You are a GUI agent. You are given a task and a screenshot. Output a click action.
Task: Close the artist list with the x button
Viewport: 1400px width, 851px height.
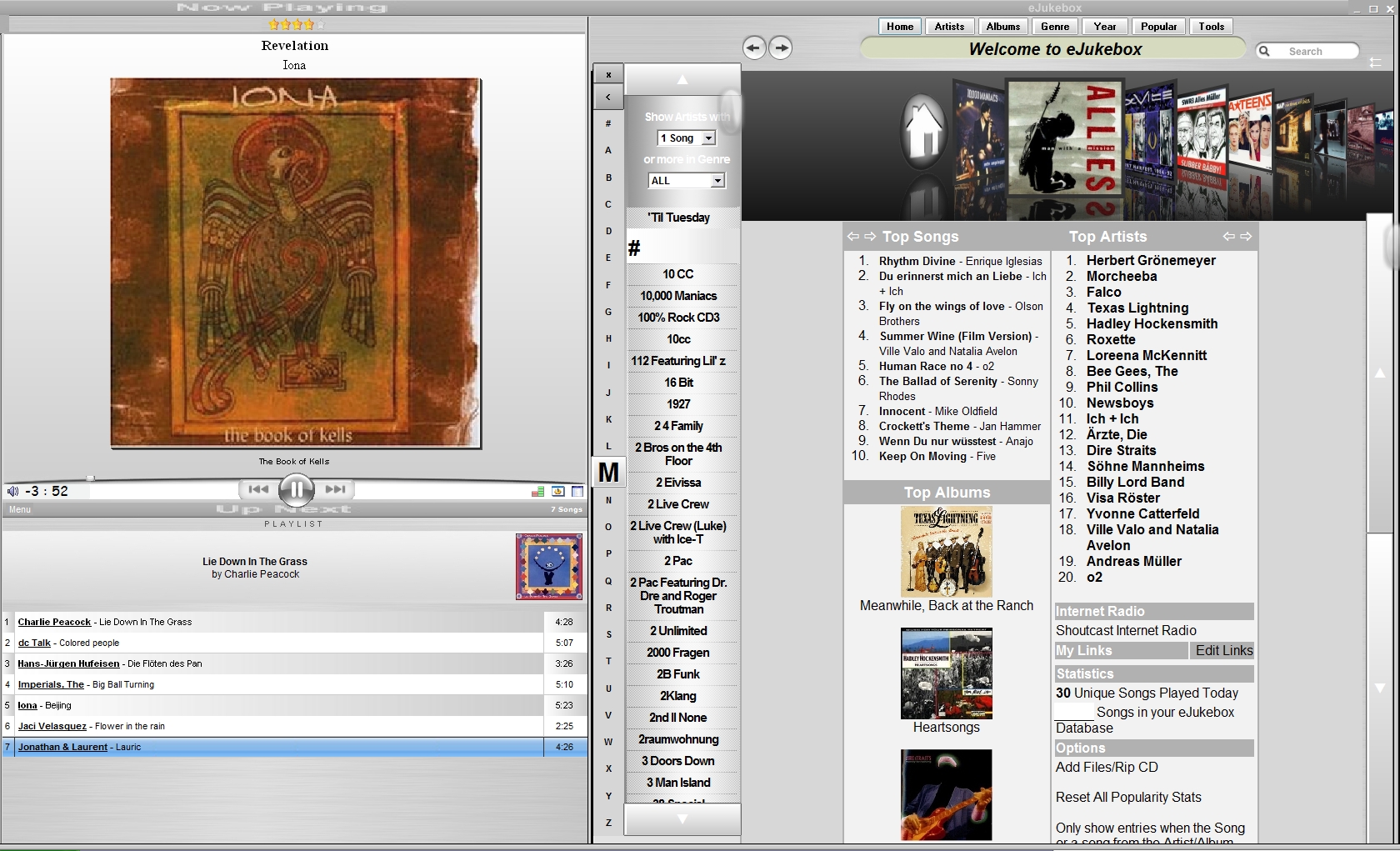click(x=608, y=75)
